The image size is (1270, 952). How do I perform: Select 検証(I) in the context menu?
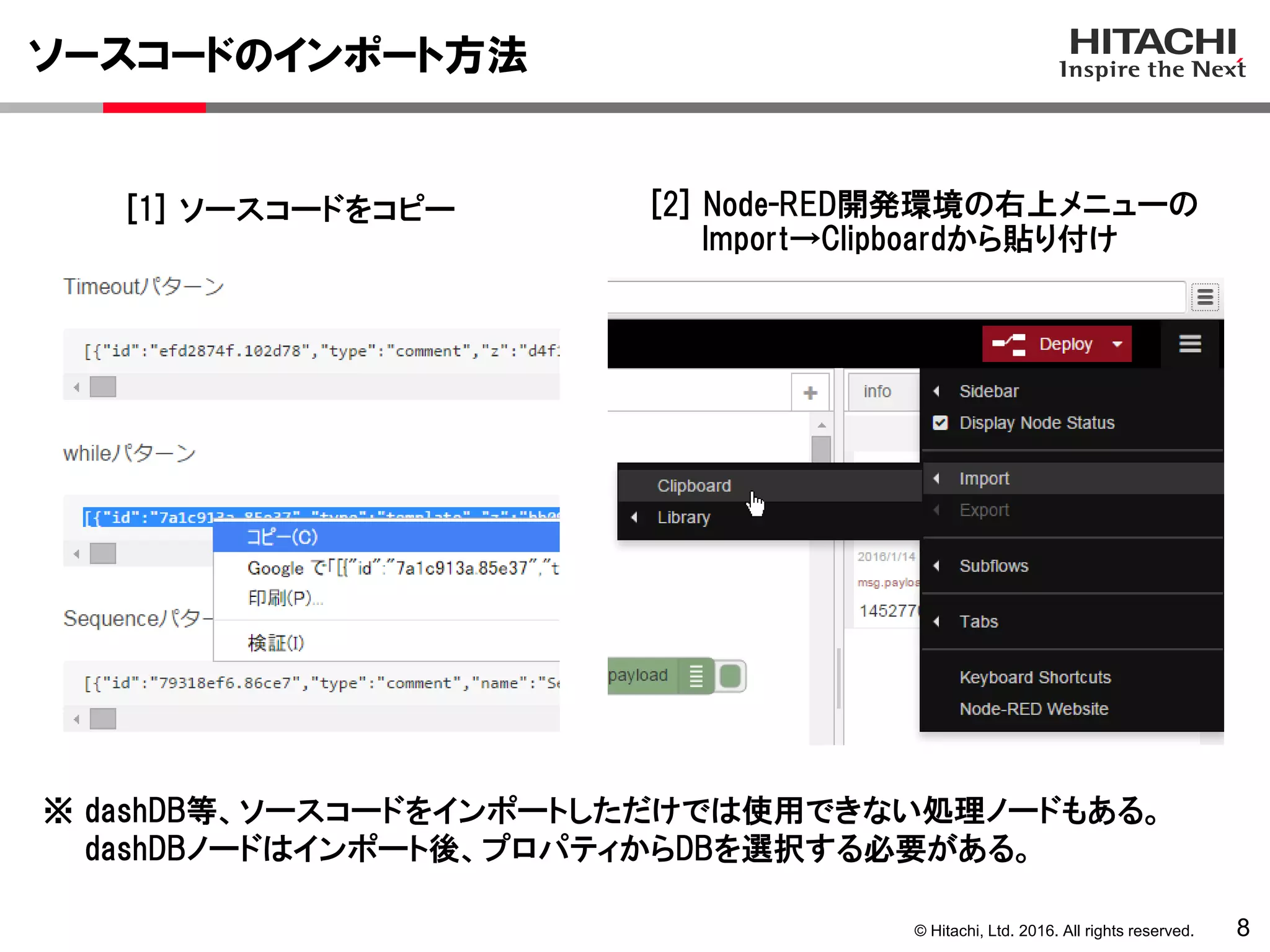click(386, 643)
